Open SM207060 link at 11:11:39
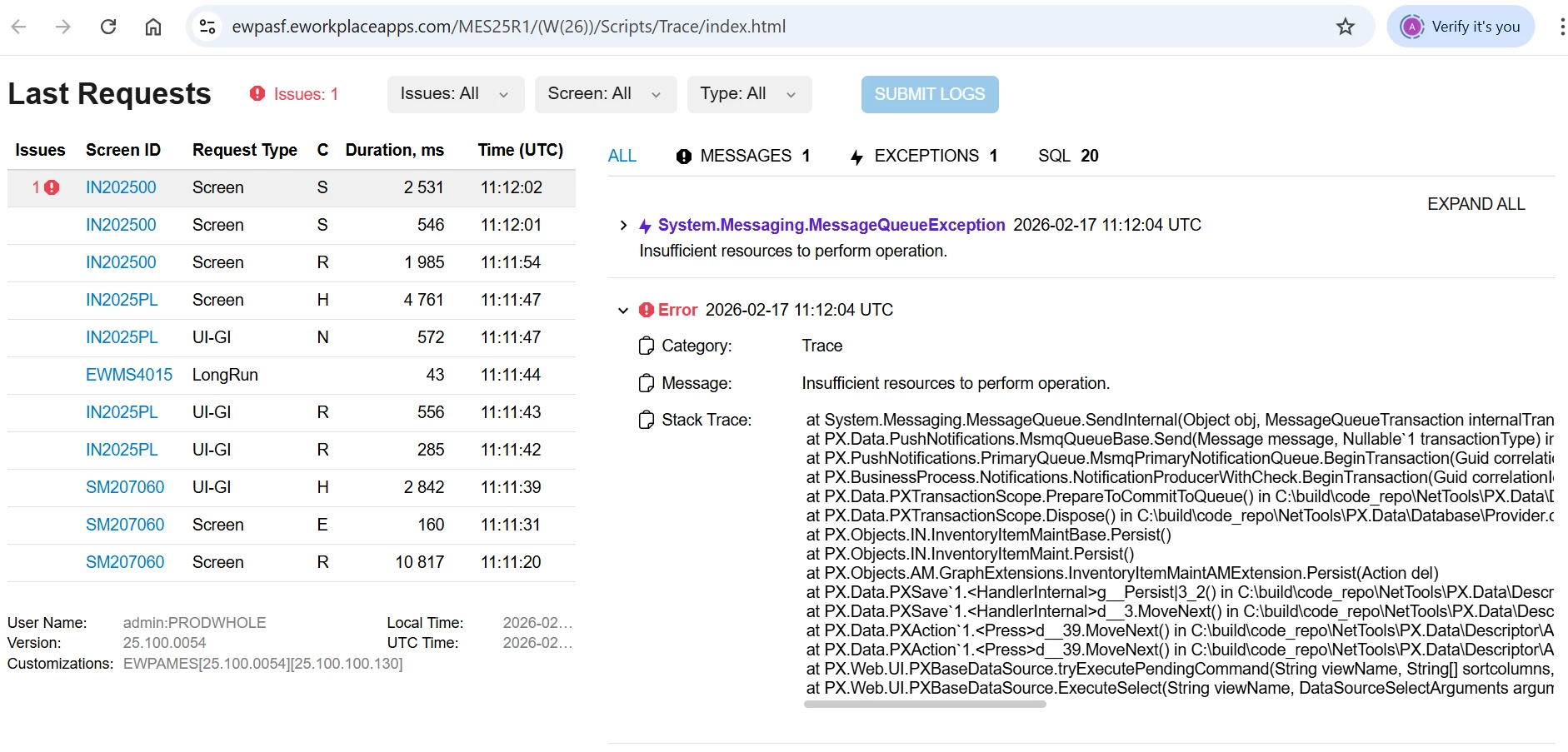 click(x=125, y=487)
